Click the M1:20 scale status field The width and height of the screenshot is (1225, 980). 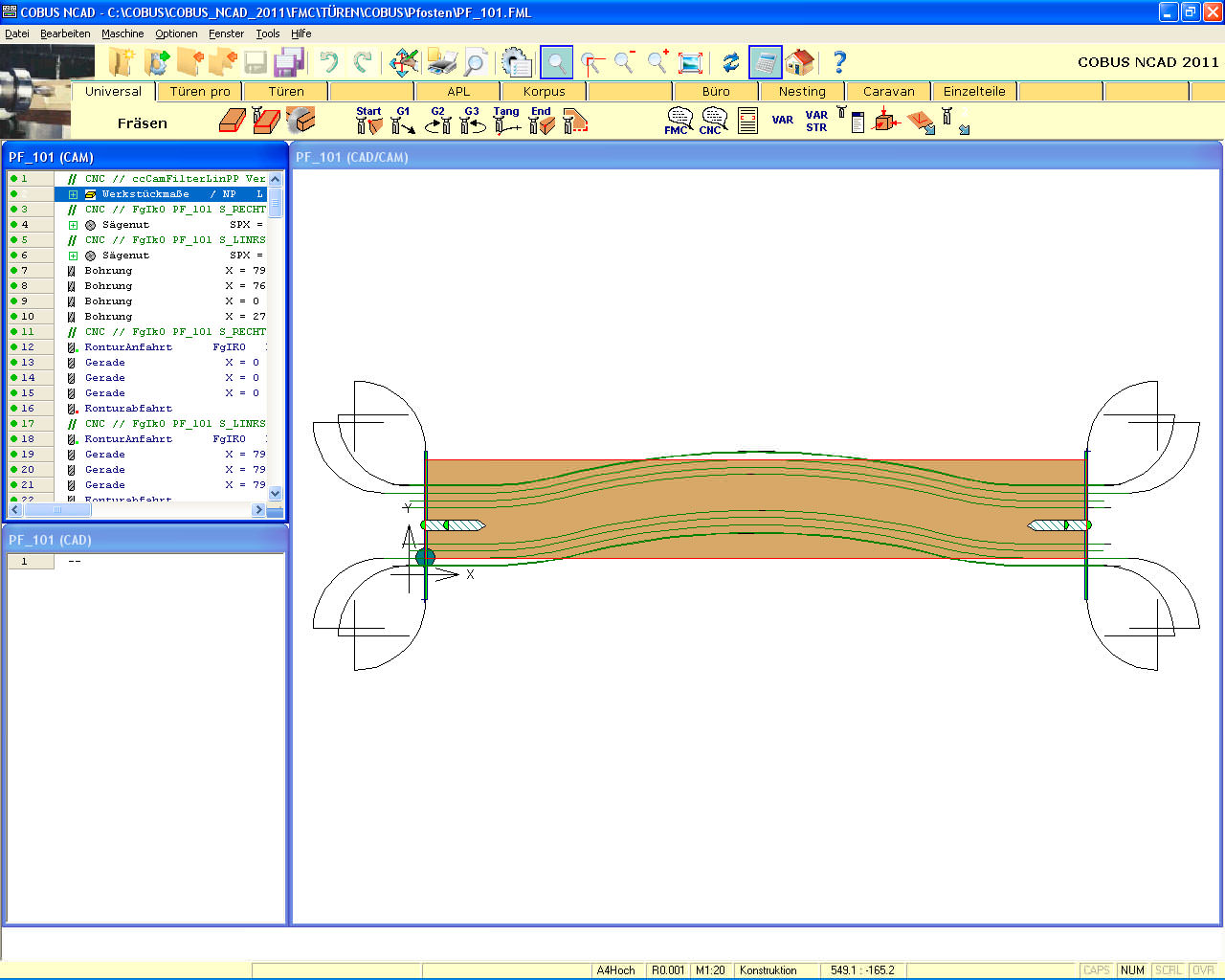[x=710, y=970]
